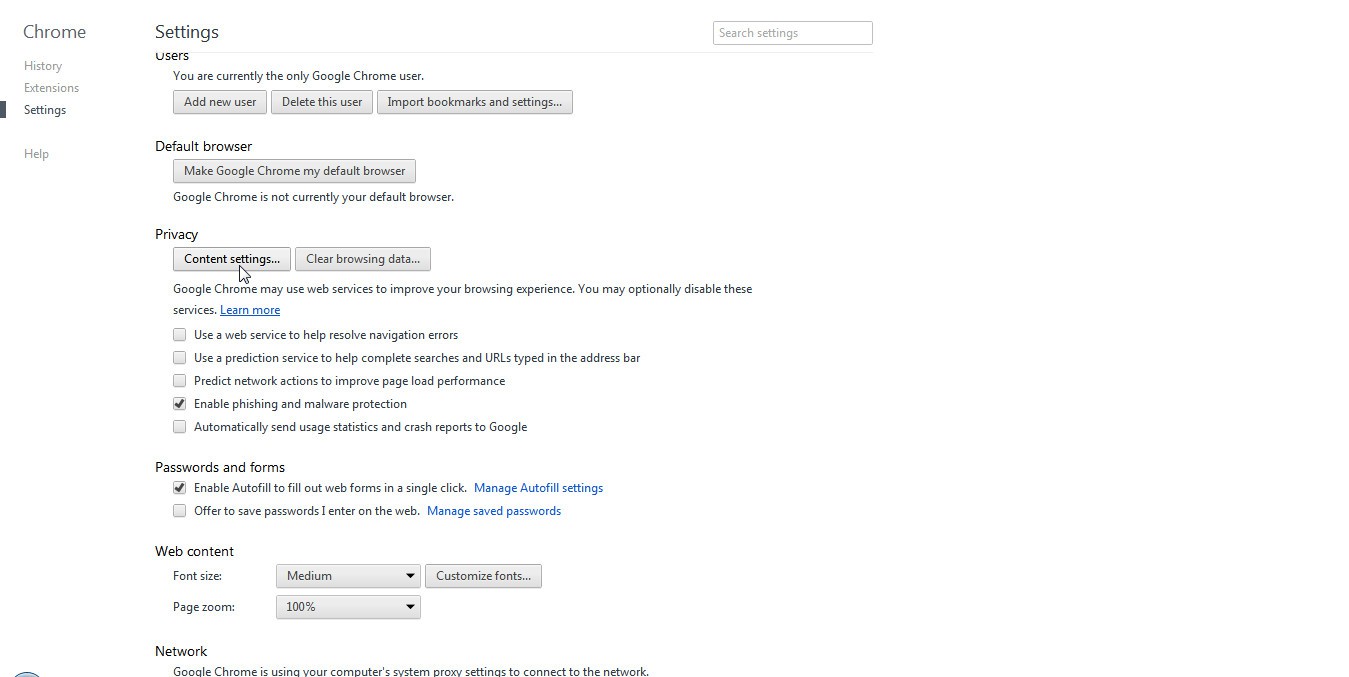Click the Default browser heading
1349x677 pixels.
(x=203, y=146)
